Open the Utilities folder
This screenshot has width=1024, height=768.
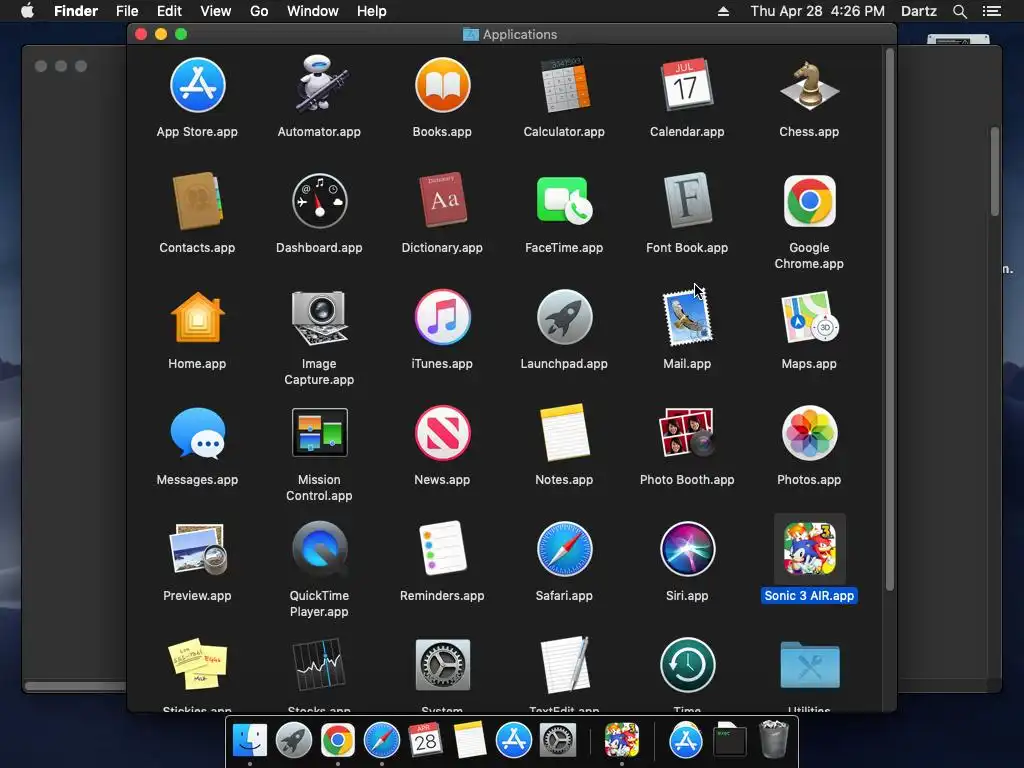point(809,665)
